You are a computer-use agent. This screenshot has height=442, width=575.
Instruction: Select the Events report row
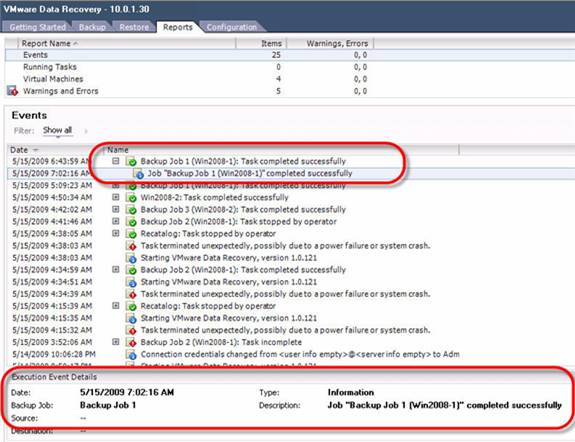pos(290,55)
